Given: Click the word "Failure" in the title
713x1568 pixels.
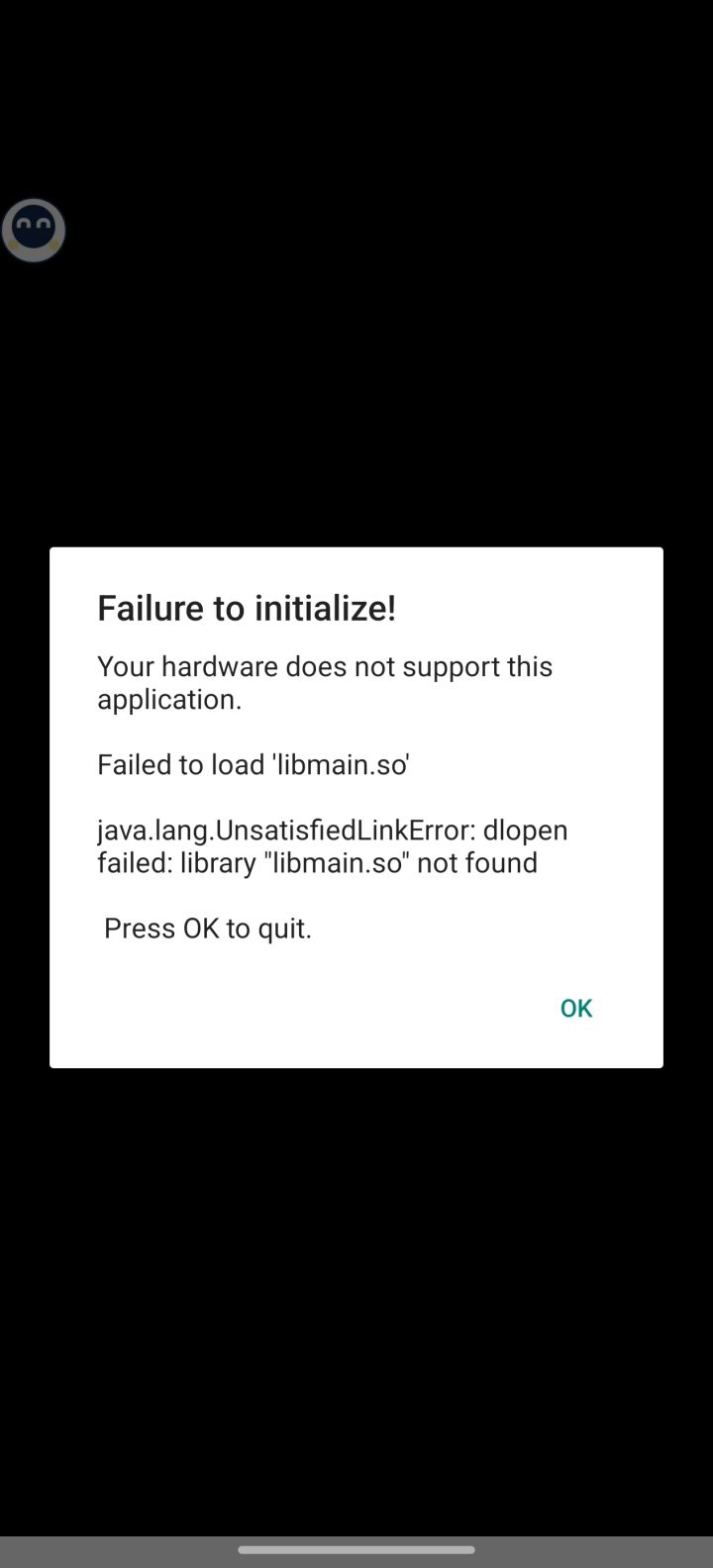Looking at the screenshot, I should [151, 608].
